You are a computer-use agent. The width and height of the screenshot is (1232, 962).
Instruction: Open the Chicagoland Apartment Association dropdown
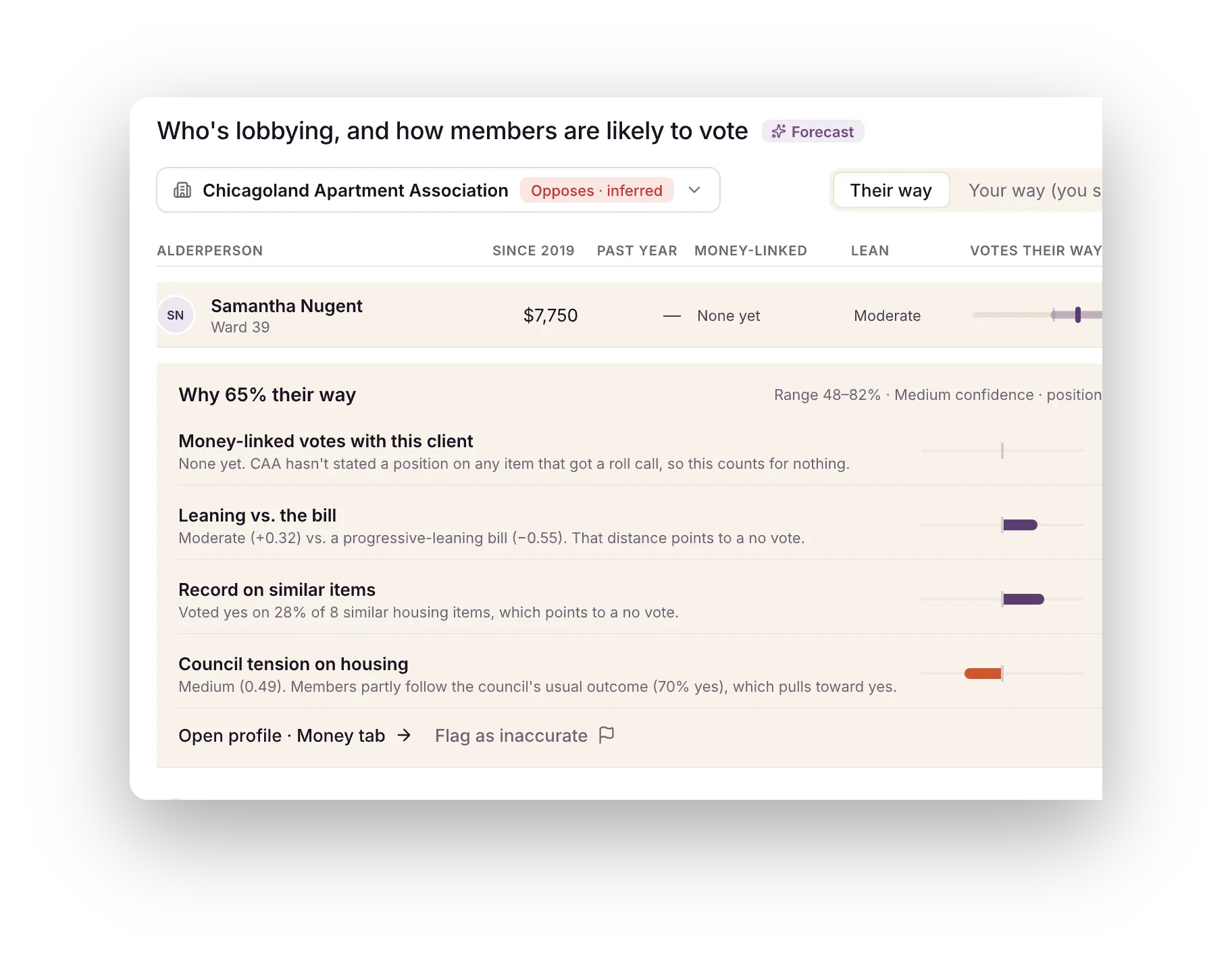(x=438, y=190)
